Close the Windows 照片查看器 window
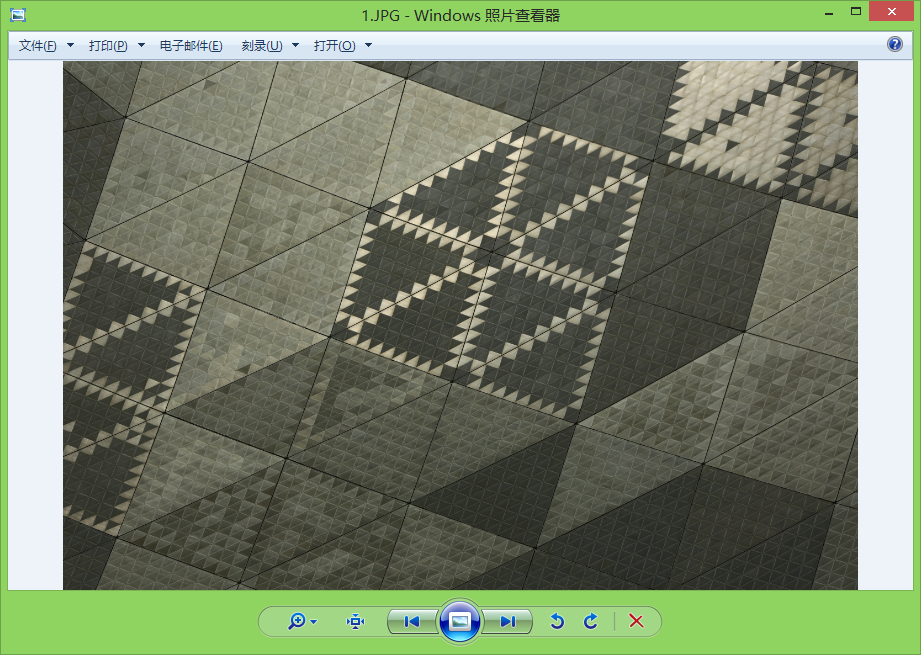 [x=893, y=12]
